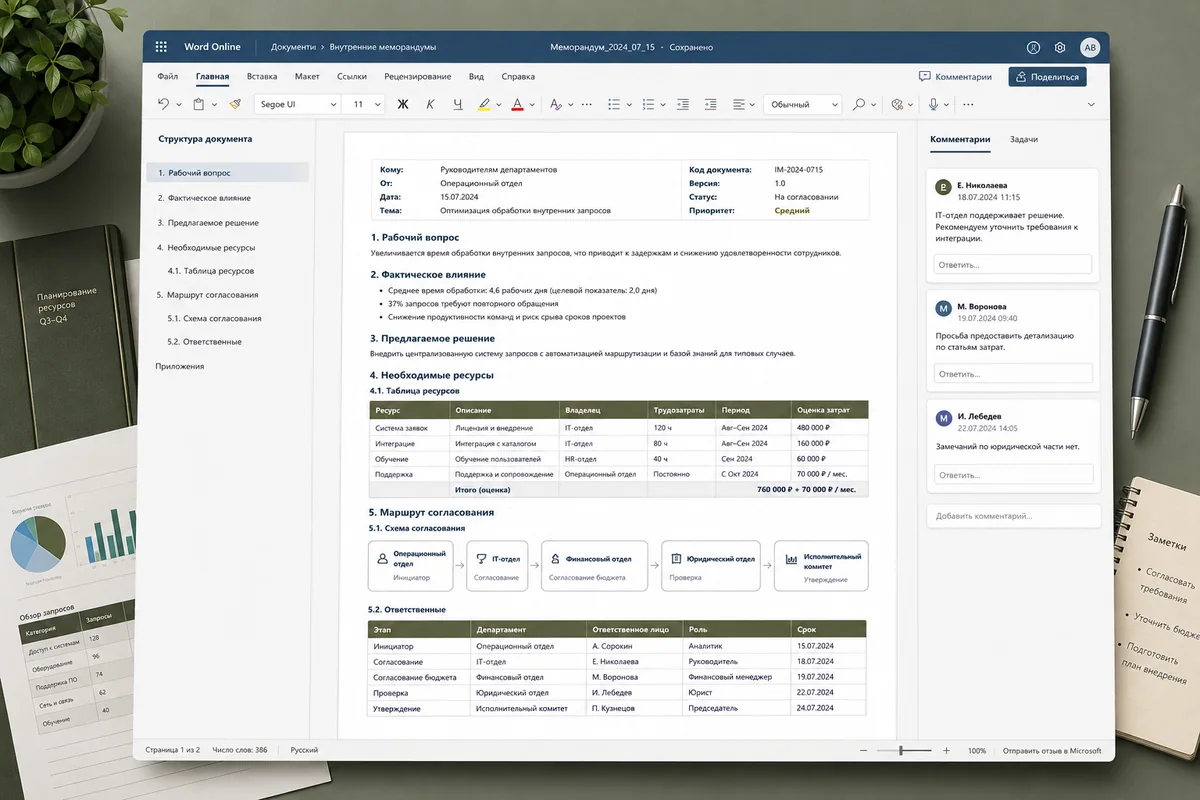Open the bulleted list tool

pyautogui.click(x=614, y=104)
